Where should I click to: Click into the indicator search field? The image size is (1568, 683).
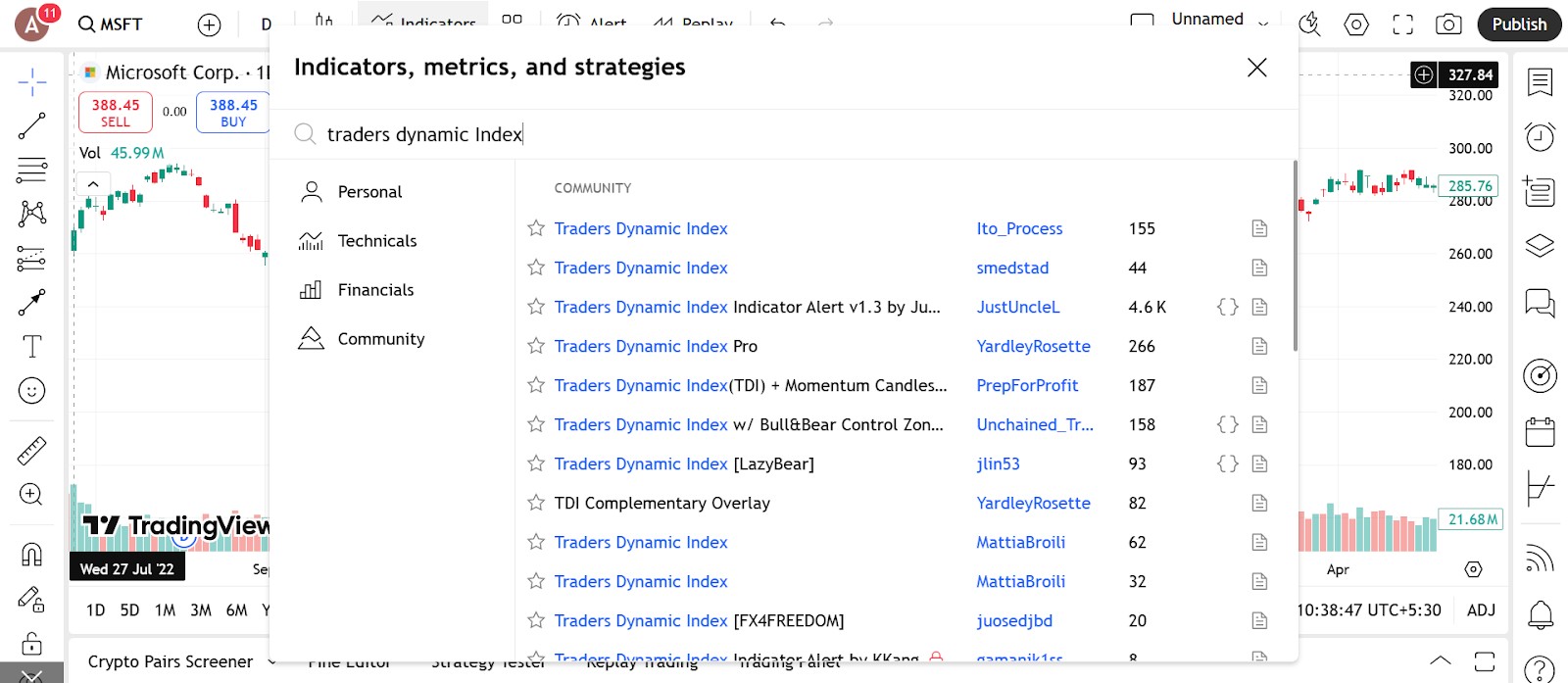(784, 134)
